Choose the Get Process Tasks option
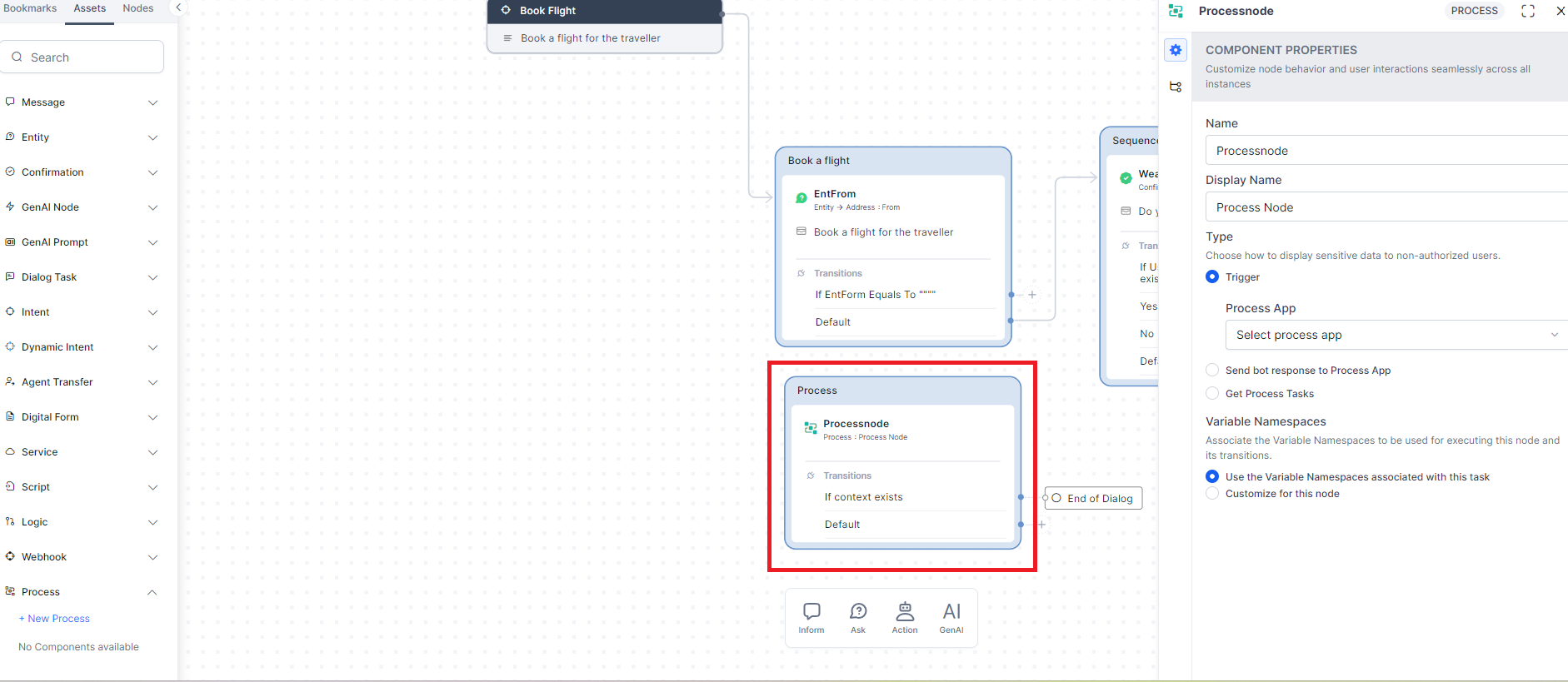Image resolution: width=1568 pixels, height=682 pixels. pos(1212,394)
